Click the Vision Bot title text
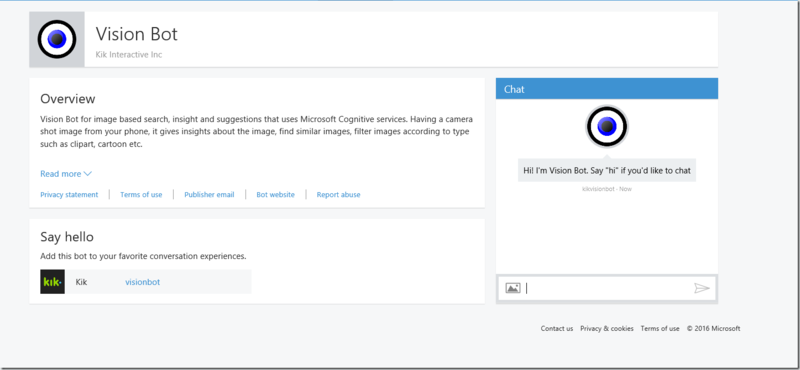The height and width of the screenshot is (370, 800). tap(137, 34)
